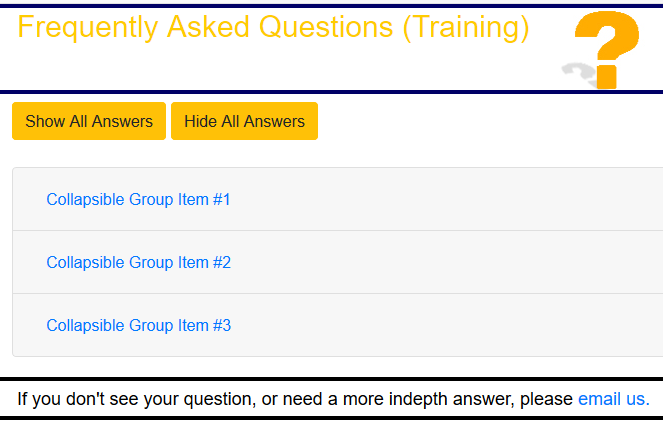Screen dimensions: 663x422
Task: Click empty header area of Group Item #1 row
Action: [x=444, y=199]
